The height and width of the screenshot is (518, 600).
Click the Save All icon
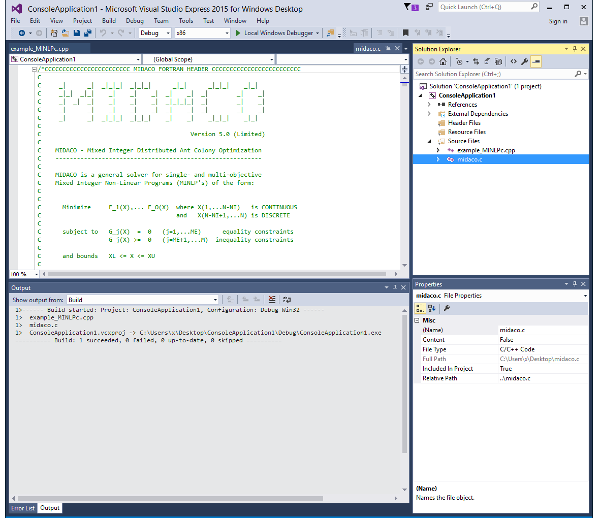coord(88,33)
